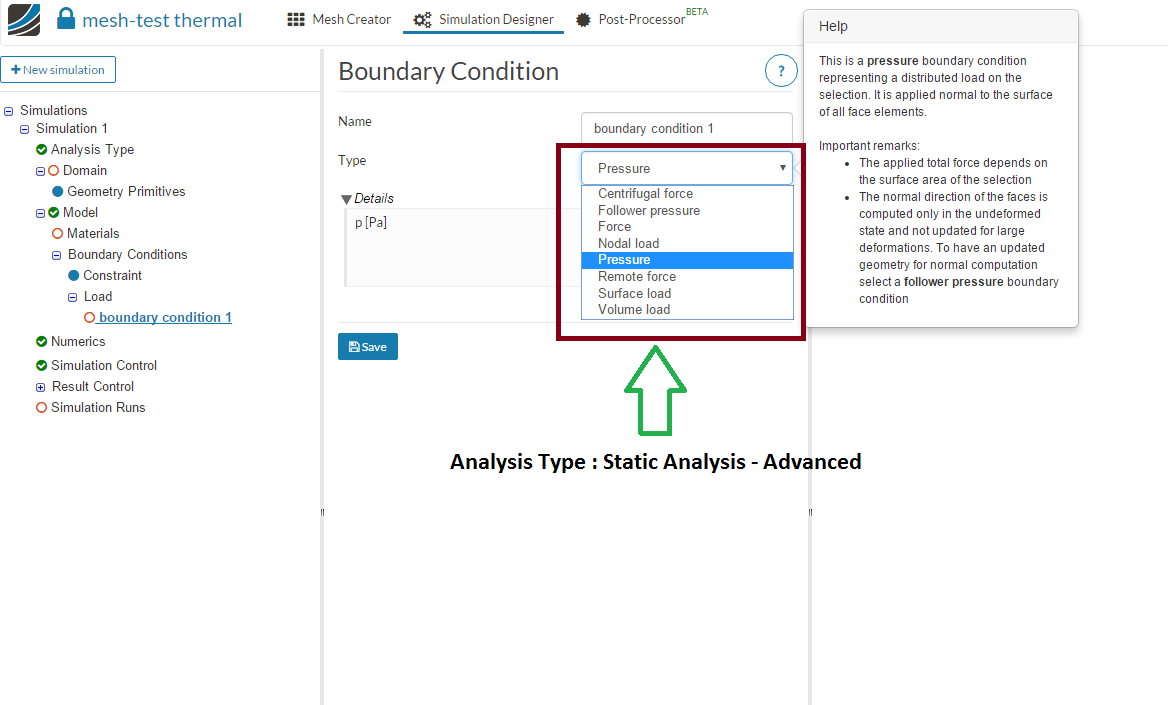
Task: Choose Centrifugal force from the list
Action: [x=687, y=194]
